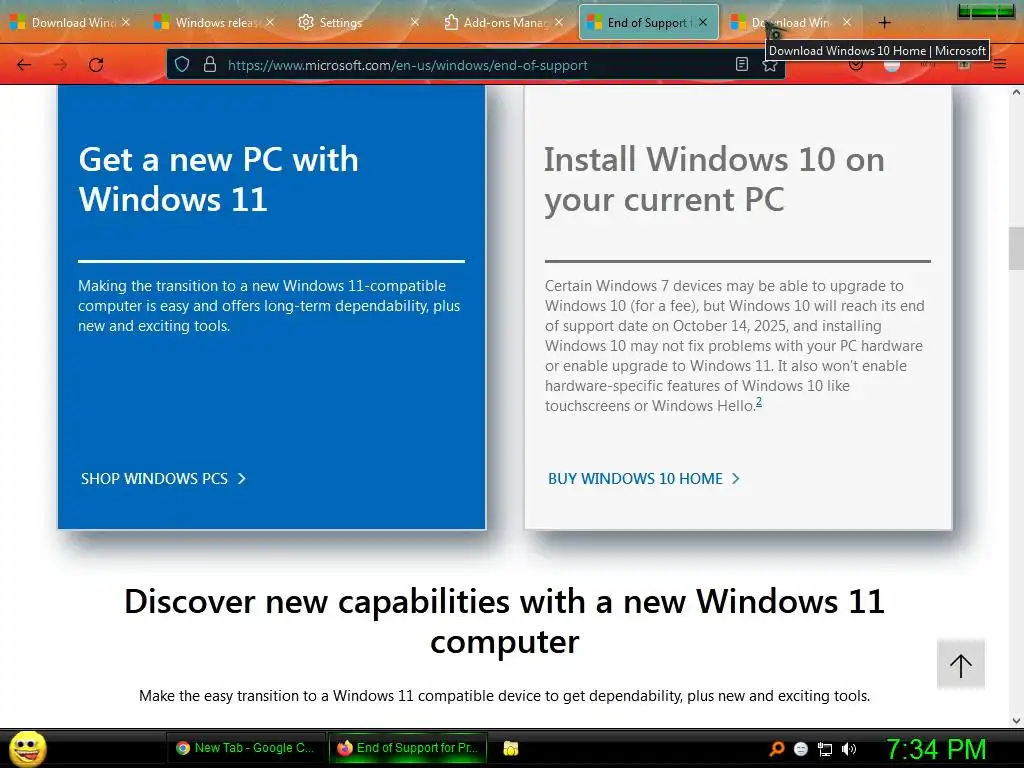The image size is (1024, 768).
Task: Close the first Download Windows tab
Action: pyautogui.click(x=126, y=22)
